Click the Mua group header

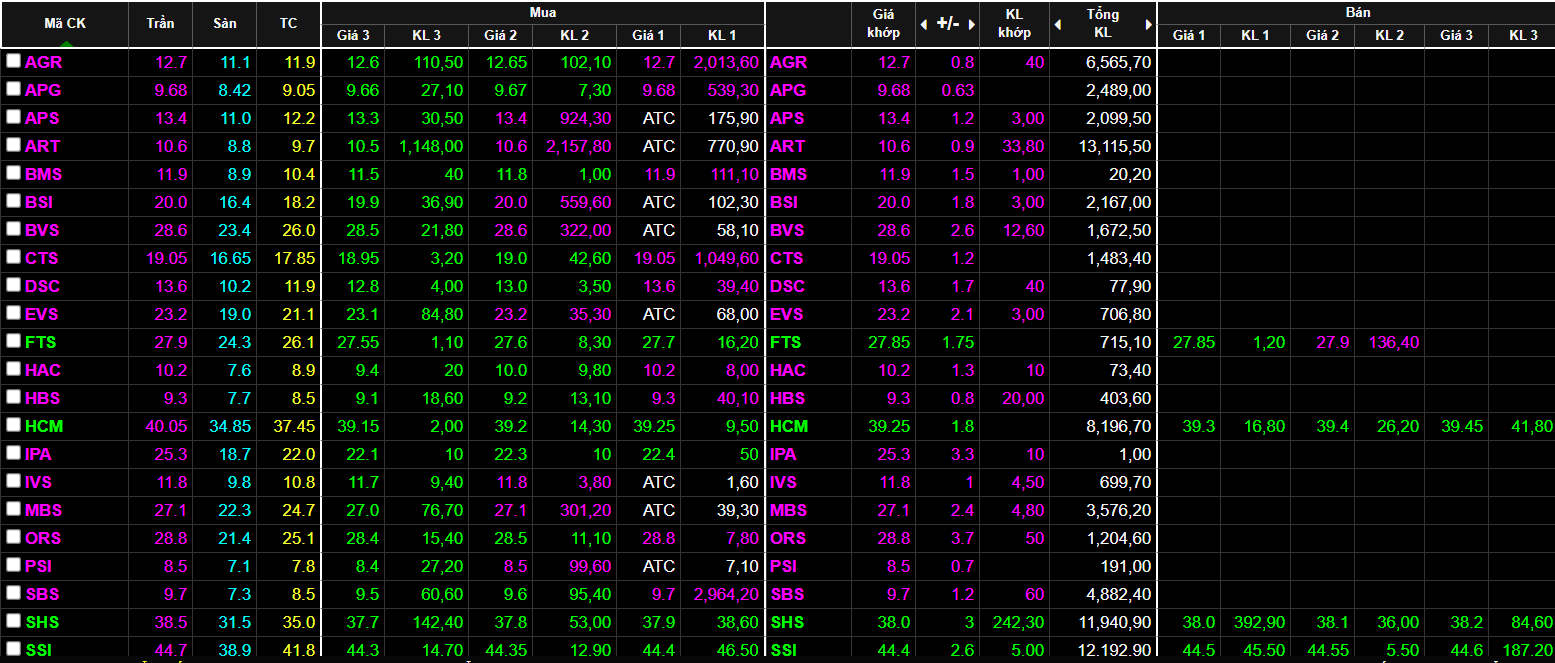(x=543, y=12)
